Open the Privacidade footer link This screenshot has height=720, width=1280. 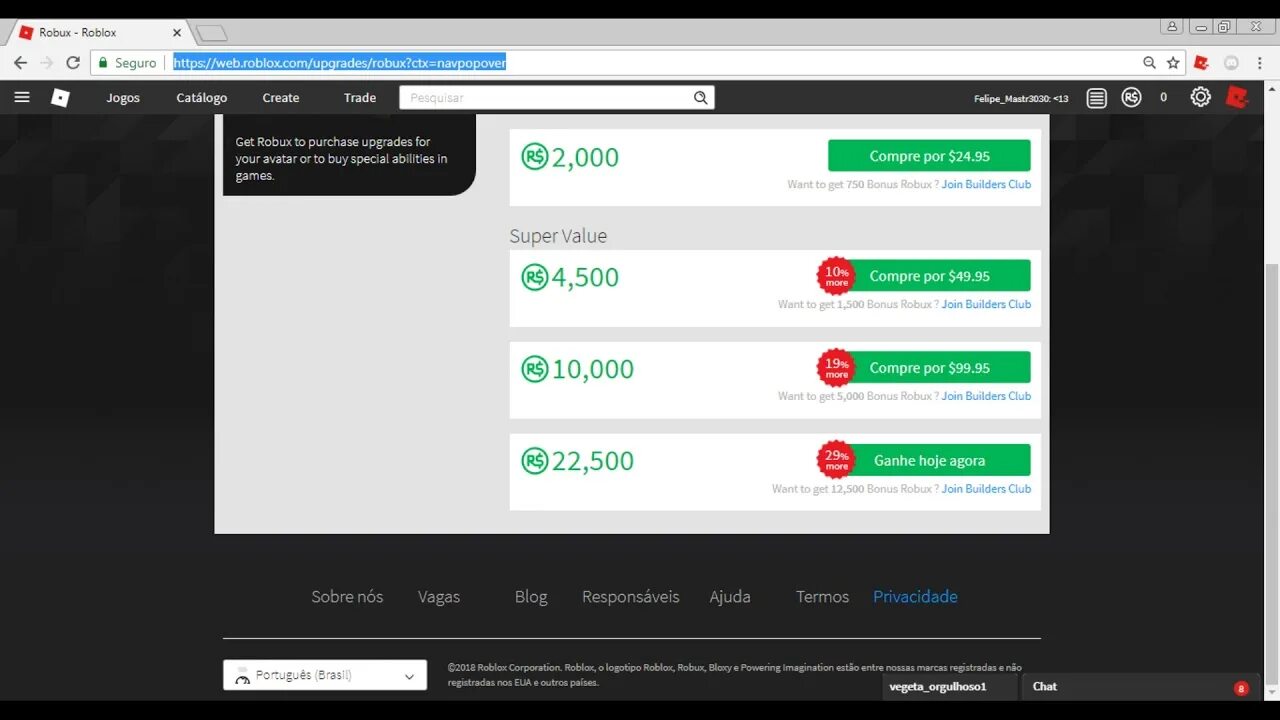pyautogui.click(x=915, y=597)
